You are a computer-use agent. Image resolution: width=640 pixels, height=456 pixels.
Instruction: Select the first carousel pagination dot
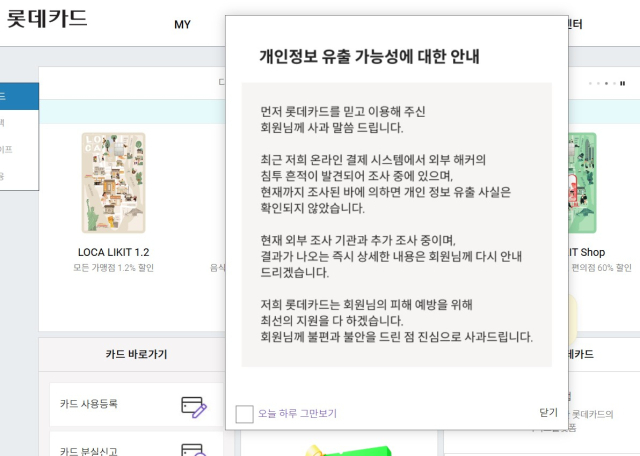point(591,83)
